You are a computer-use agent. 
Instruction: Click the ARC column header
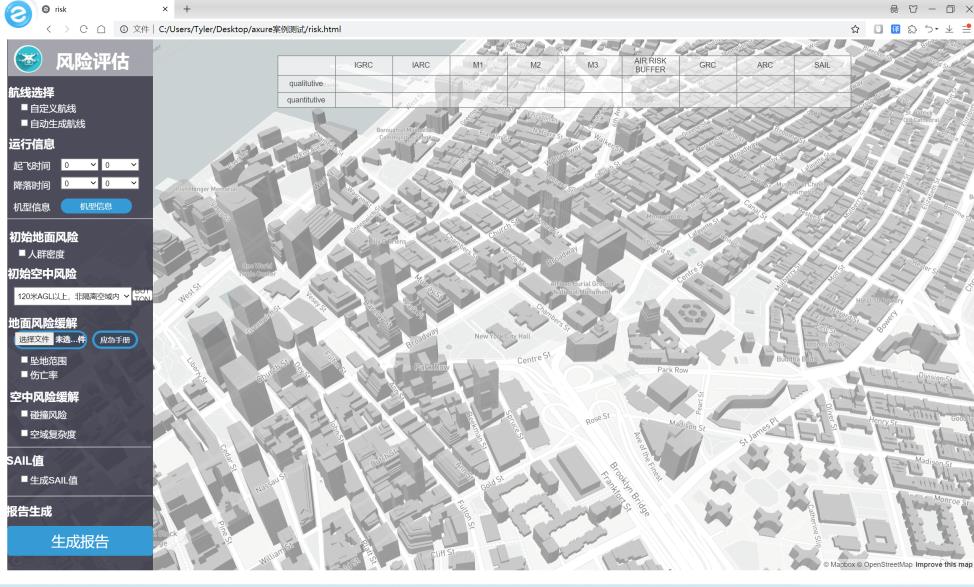(765, 65)
